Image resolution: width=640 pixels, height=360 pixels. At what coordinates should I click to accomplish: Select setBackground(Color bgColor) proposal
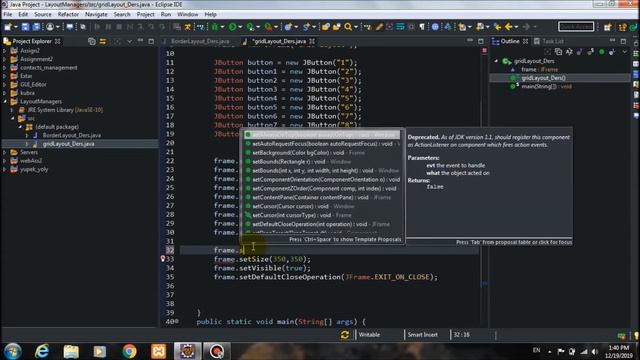coord(322,153)
